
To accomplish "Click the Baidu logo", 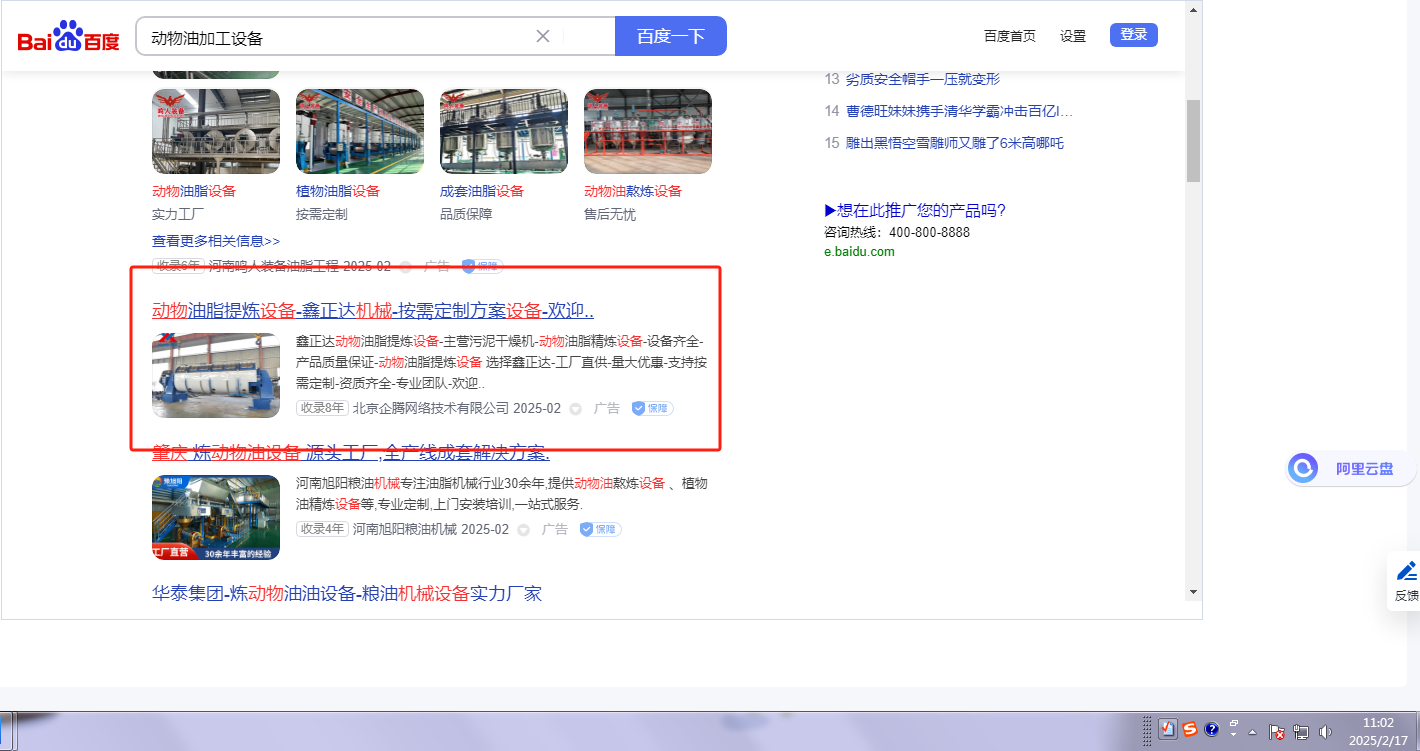I will [x=68, y=38].
